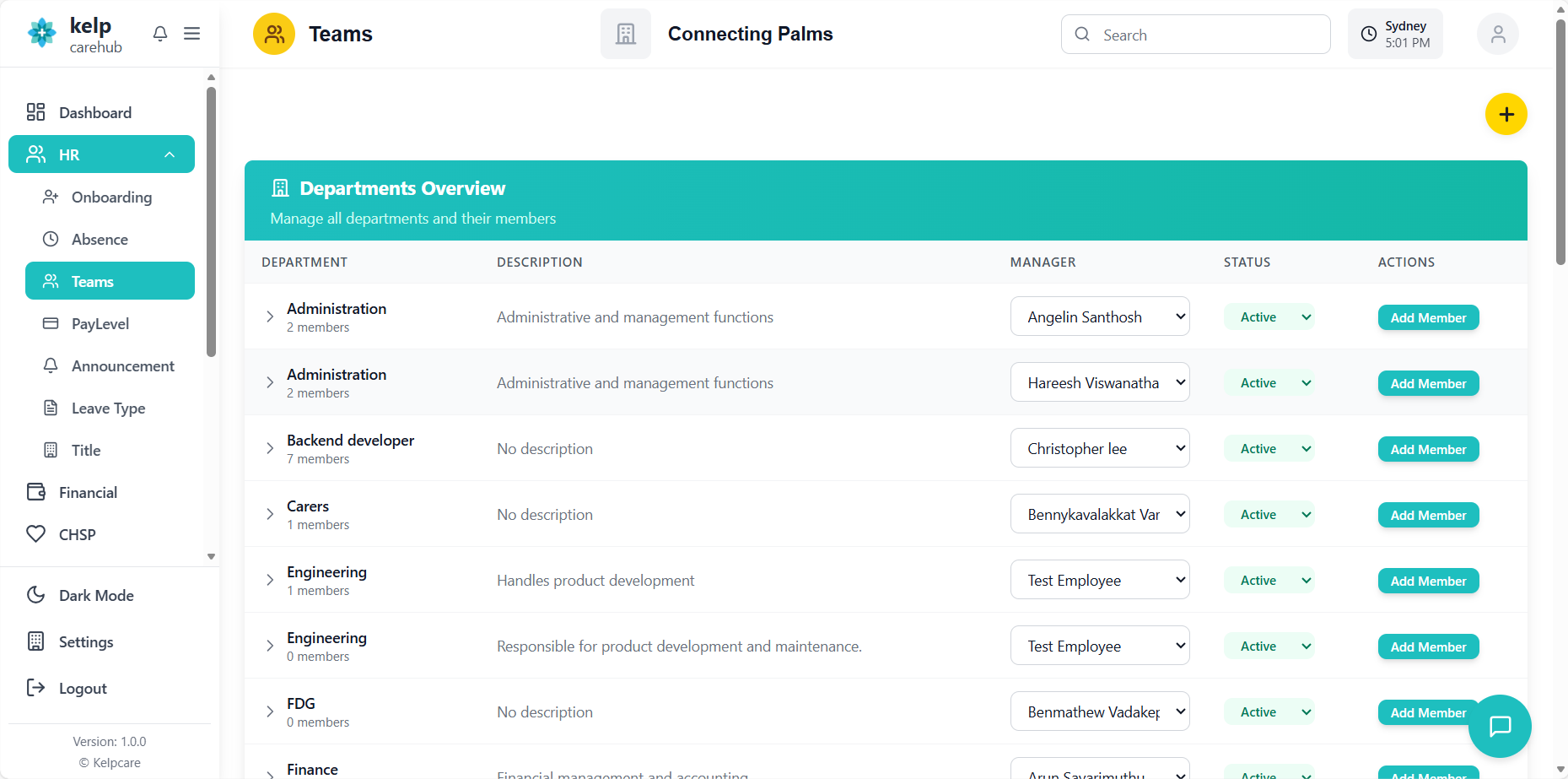Image resolution: width=1568 pixels, height=779 pixels.
Task: Click Logout in the sidebar
Action: click(83, 689)
